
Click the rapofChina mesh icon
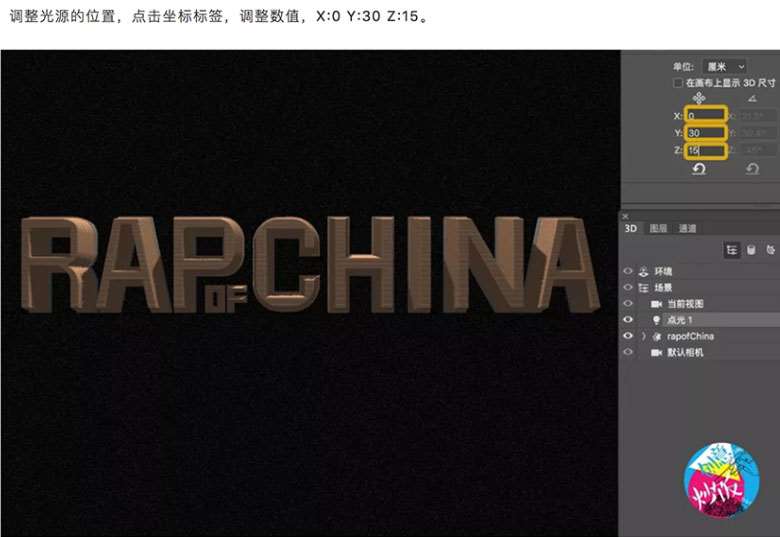click(x=657, y=337)
